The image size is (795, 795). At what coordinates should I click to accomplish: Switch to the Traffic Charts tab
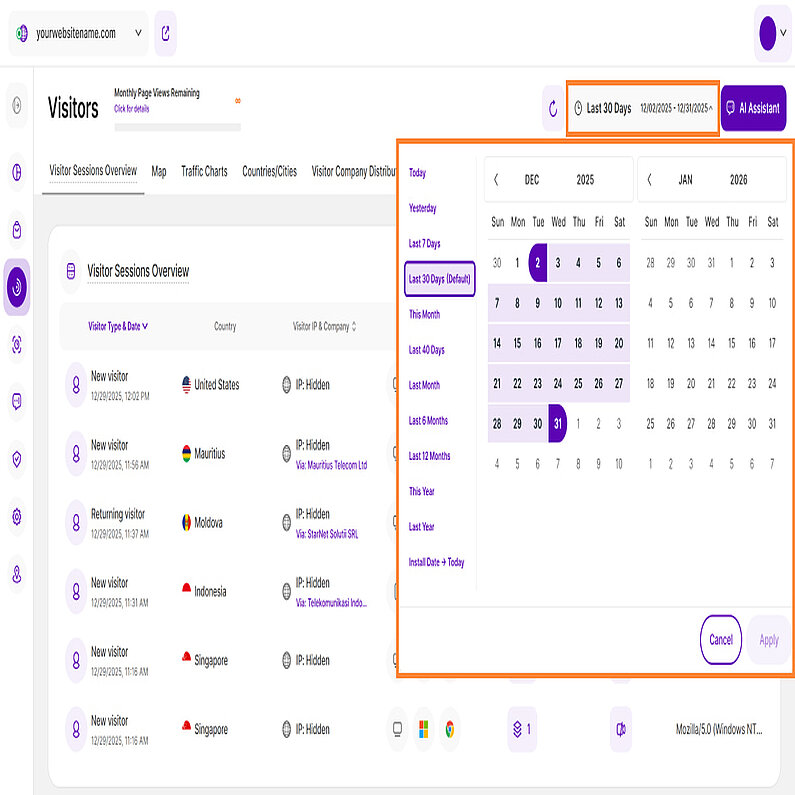[204, 171]
